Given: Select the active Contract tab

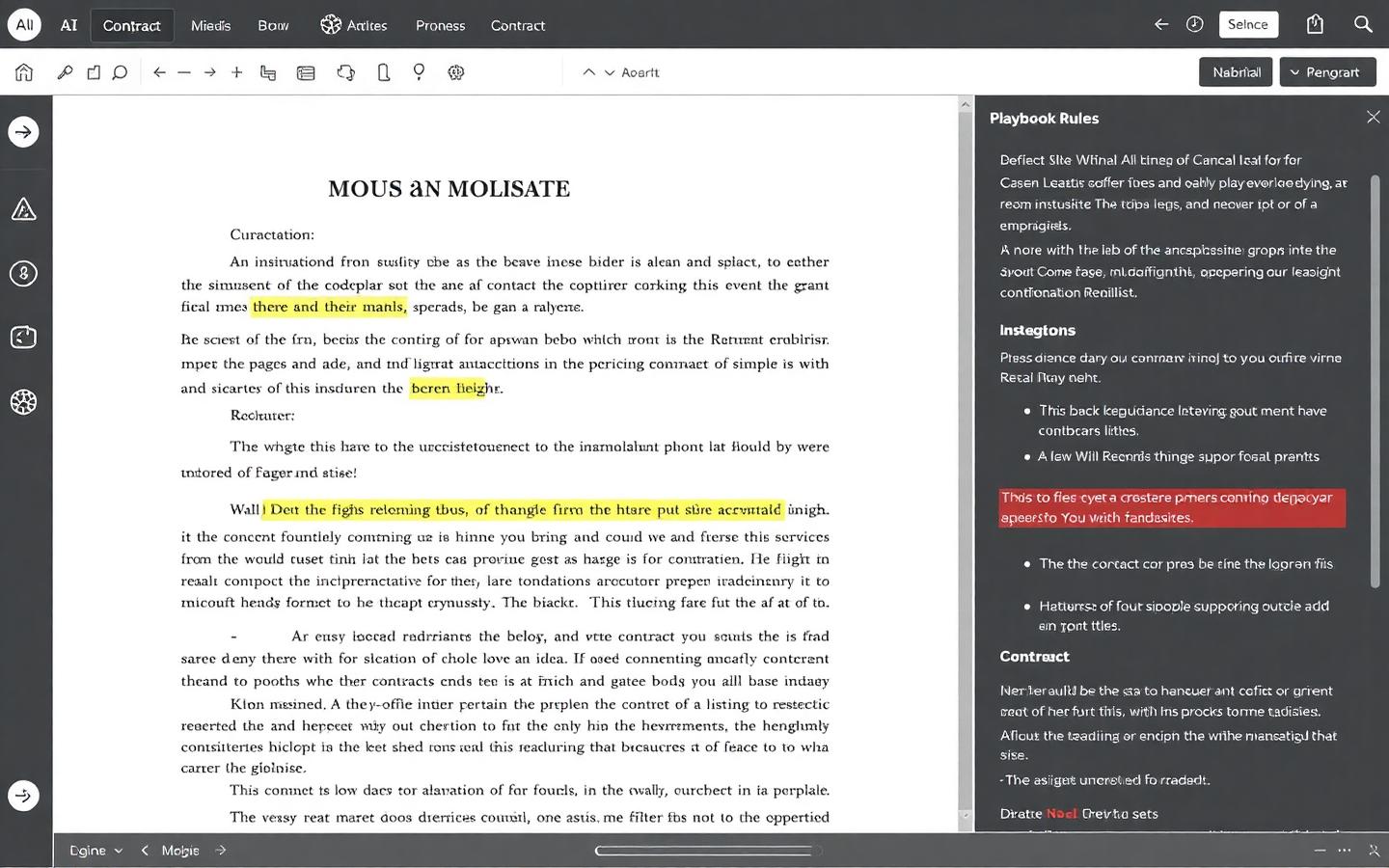Looking at the screenshot, I should [132, 25].
